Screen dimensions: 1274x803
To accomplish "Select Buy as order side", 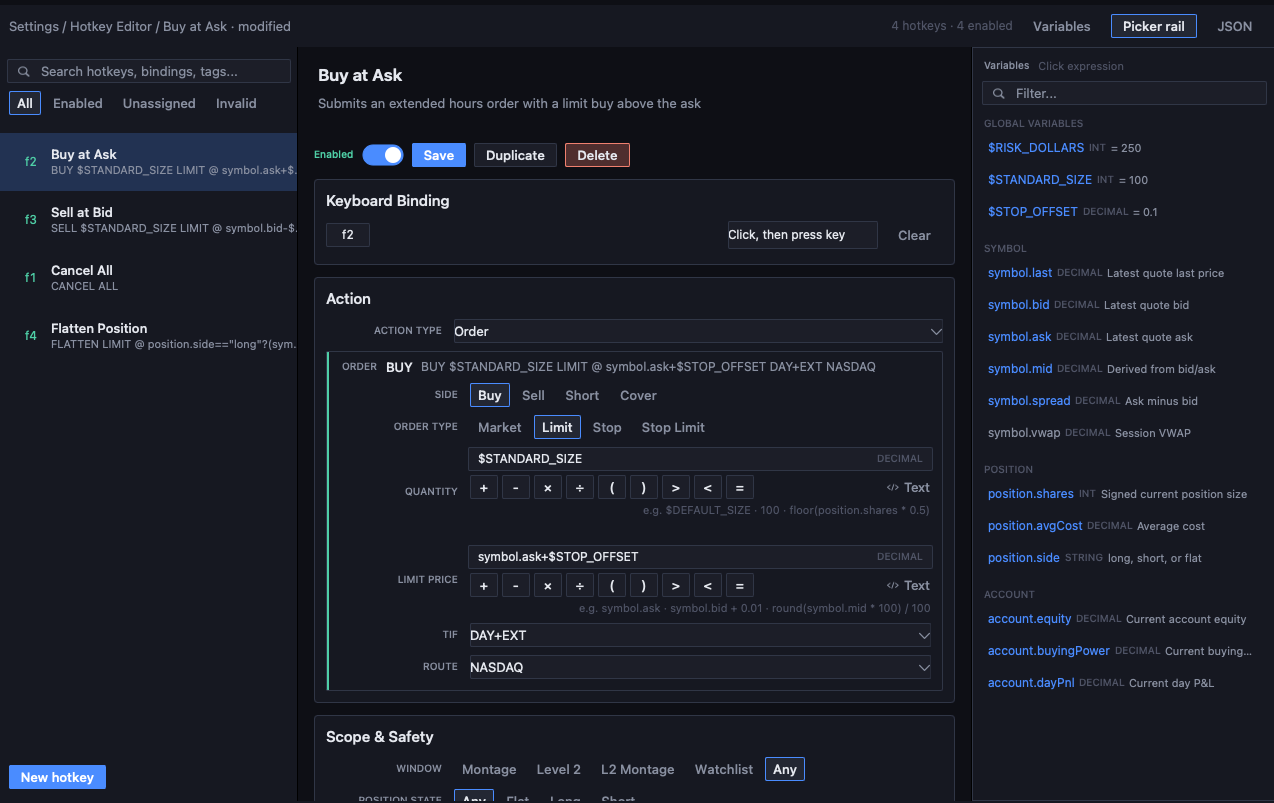I will (490, 395).
